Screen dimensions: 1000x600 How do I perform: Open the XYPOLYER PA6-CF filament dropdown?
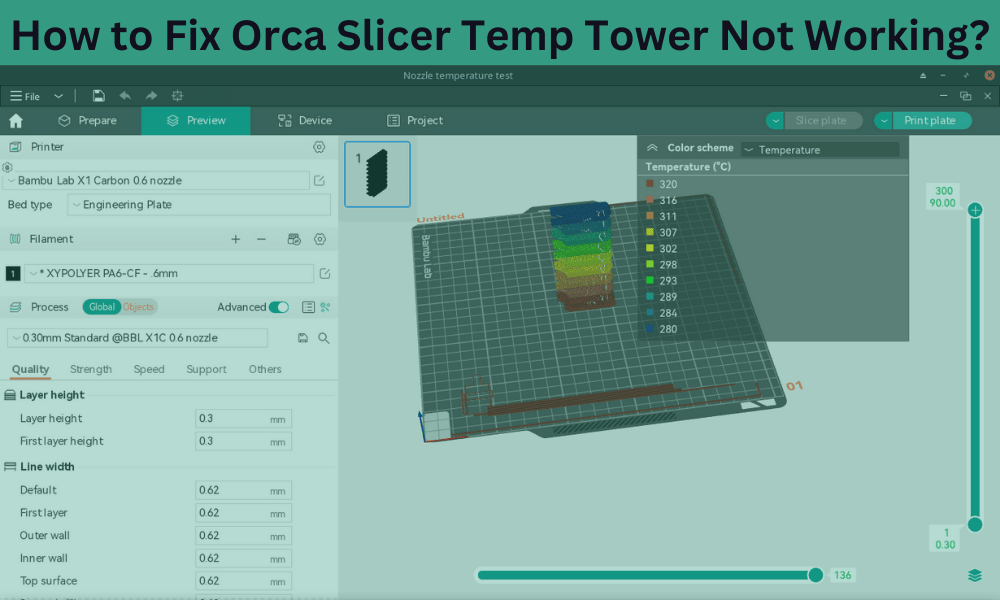point(169,274)
